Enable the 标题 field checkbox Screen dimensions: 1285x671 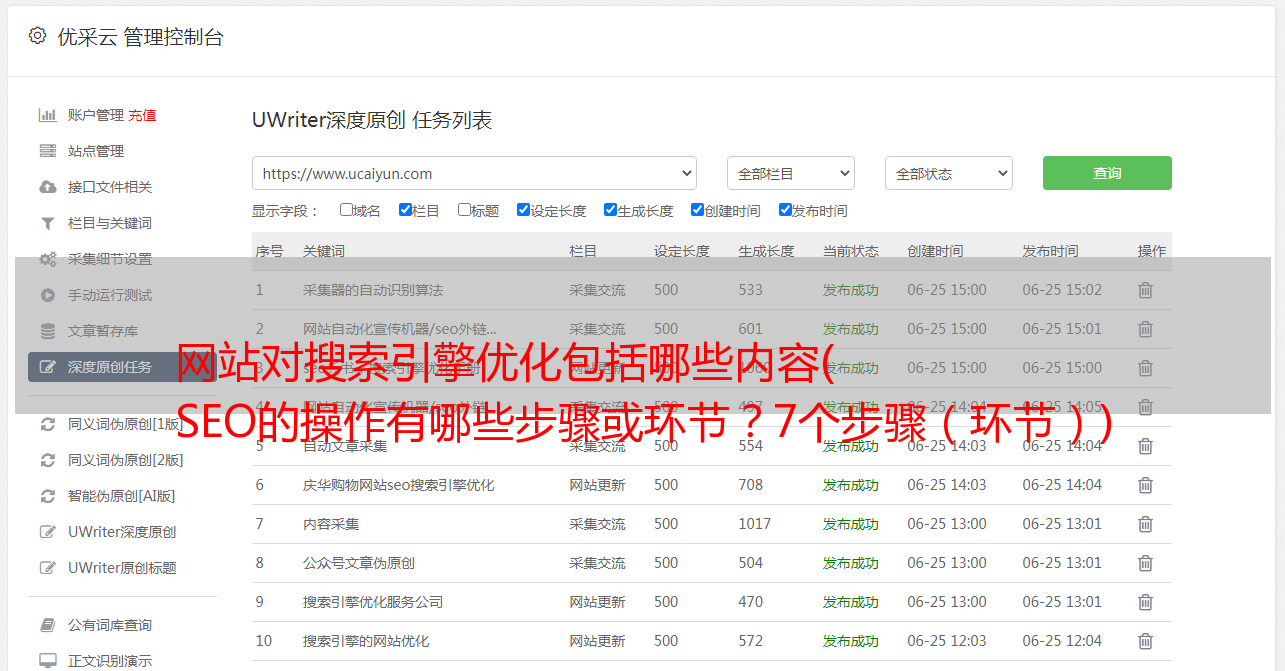[464, 210]
